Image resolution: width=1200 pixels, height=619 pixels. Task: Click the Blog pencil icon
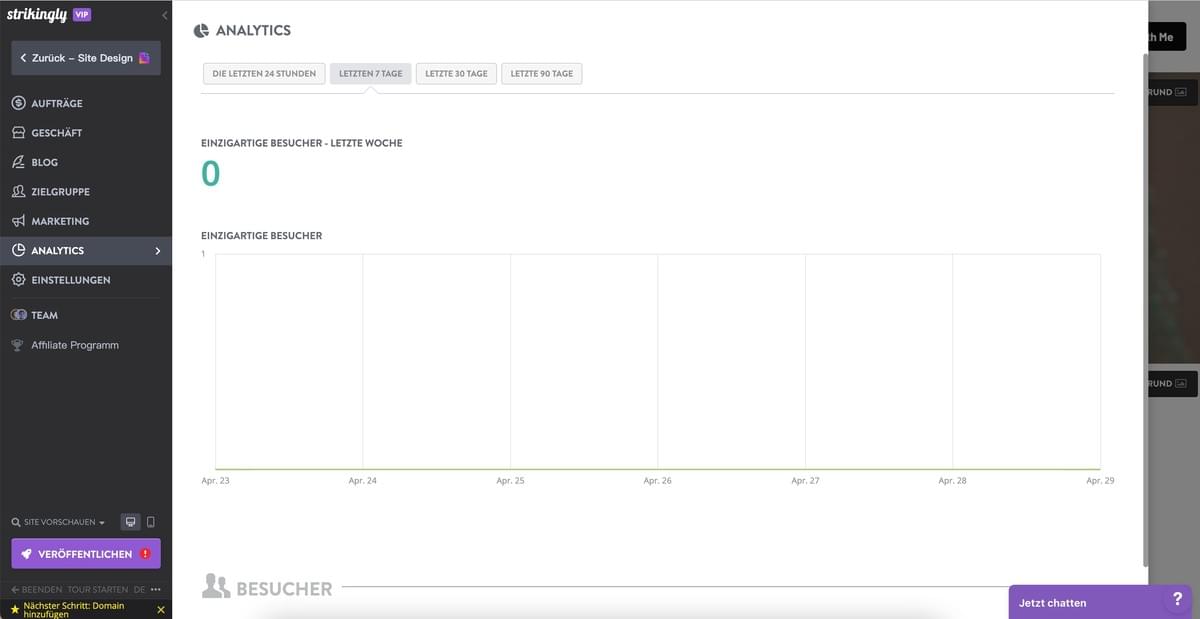16,161
